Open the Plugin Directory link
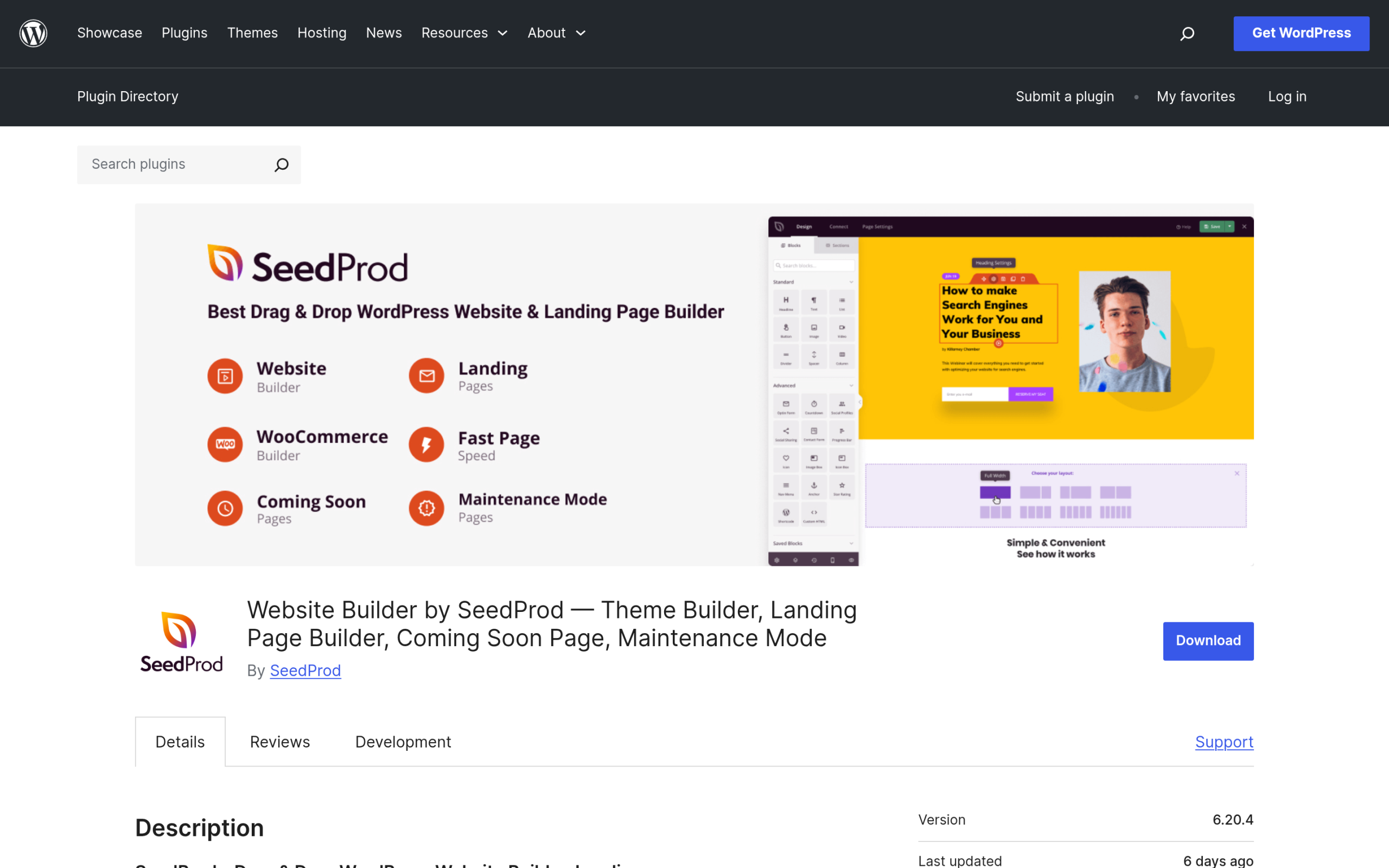The height and width of the screenshot is (868, 1389). [128, 97]
